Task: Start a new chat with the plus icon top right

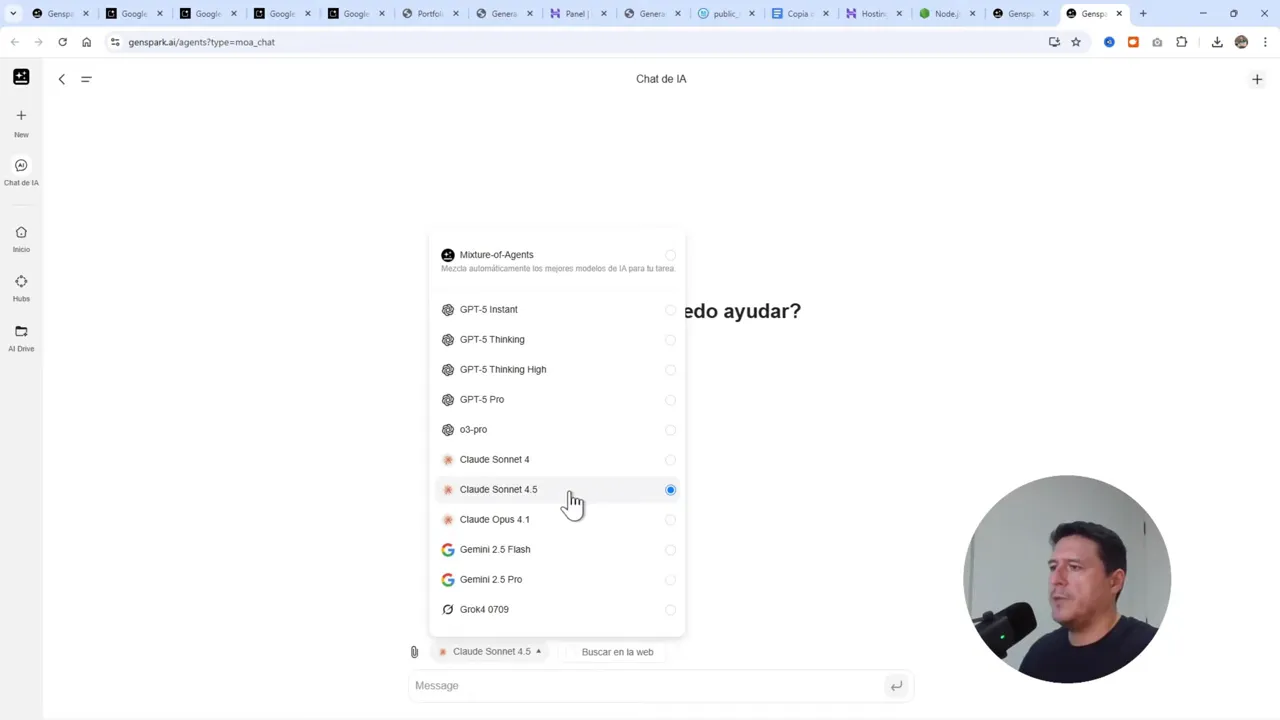Action: tap(1257, 78)
